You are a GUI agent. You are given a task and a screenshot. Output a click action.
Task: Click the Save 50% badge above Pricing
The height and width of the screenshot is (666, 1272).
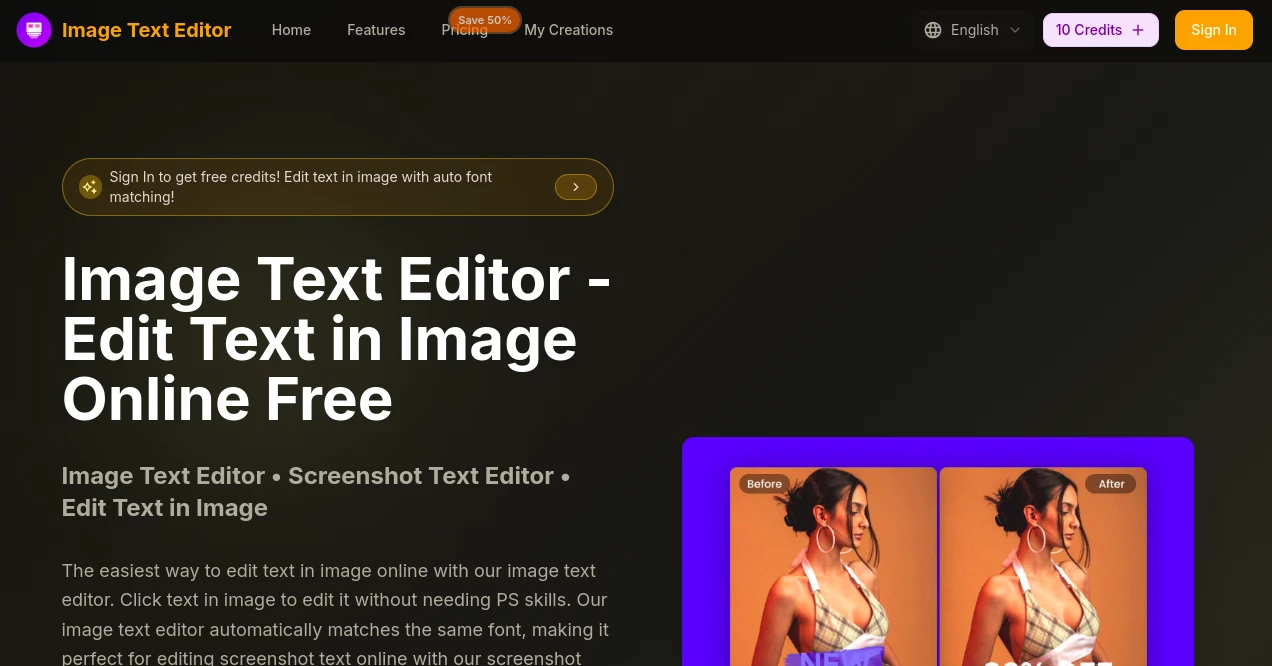pyautogui.click(x=484, y=20)
